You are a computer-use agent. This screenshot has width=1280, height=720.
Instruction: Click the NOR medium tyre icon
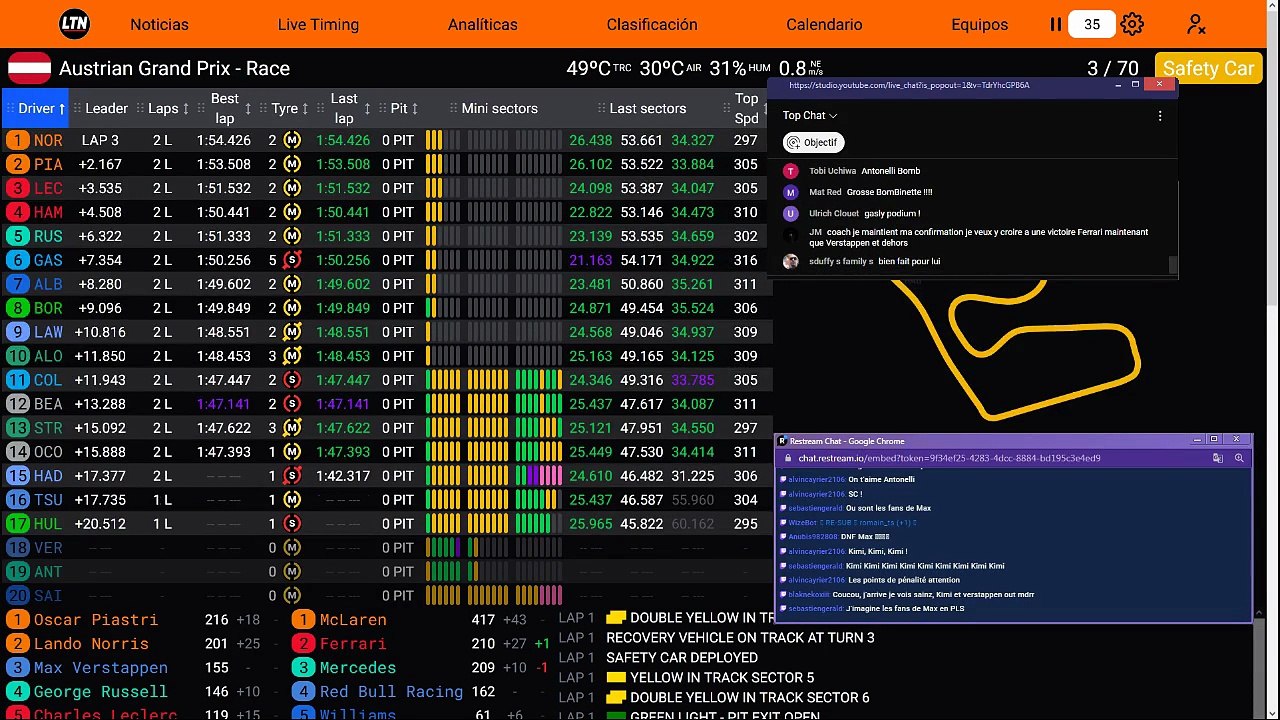point(292,140)
